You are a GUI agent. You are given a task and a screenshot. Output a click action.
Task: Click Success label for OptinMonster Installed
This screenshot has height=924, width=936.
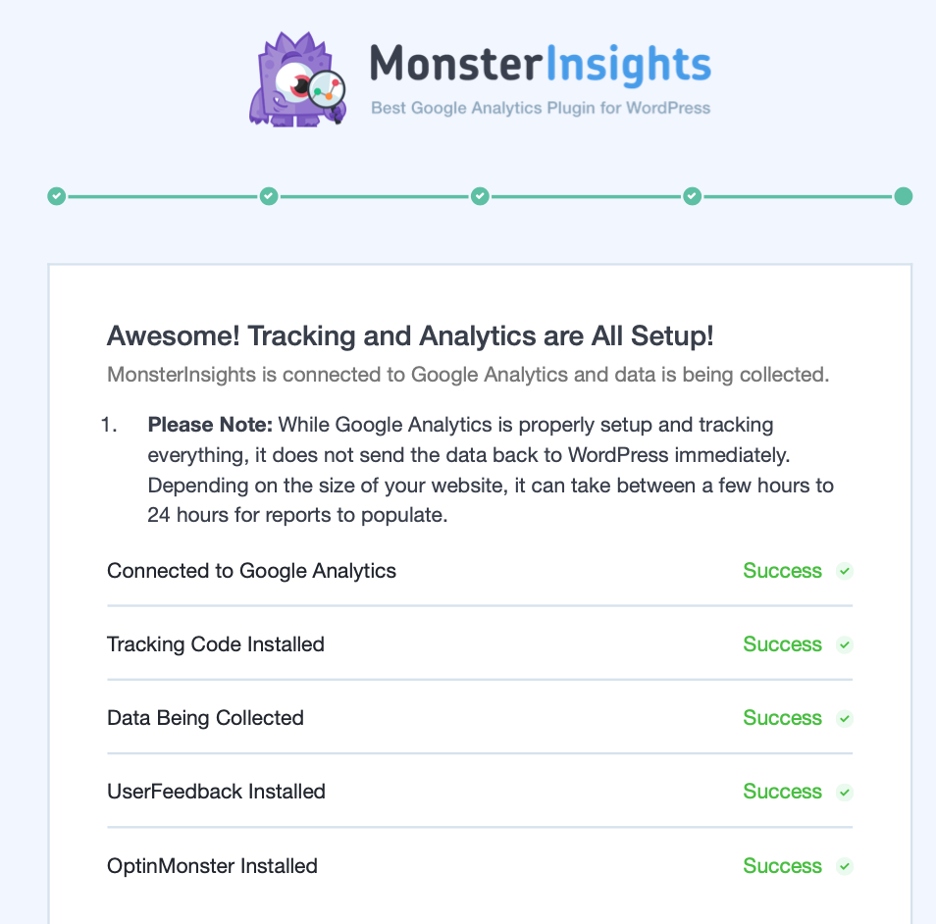782,866
